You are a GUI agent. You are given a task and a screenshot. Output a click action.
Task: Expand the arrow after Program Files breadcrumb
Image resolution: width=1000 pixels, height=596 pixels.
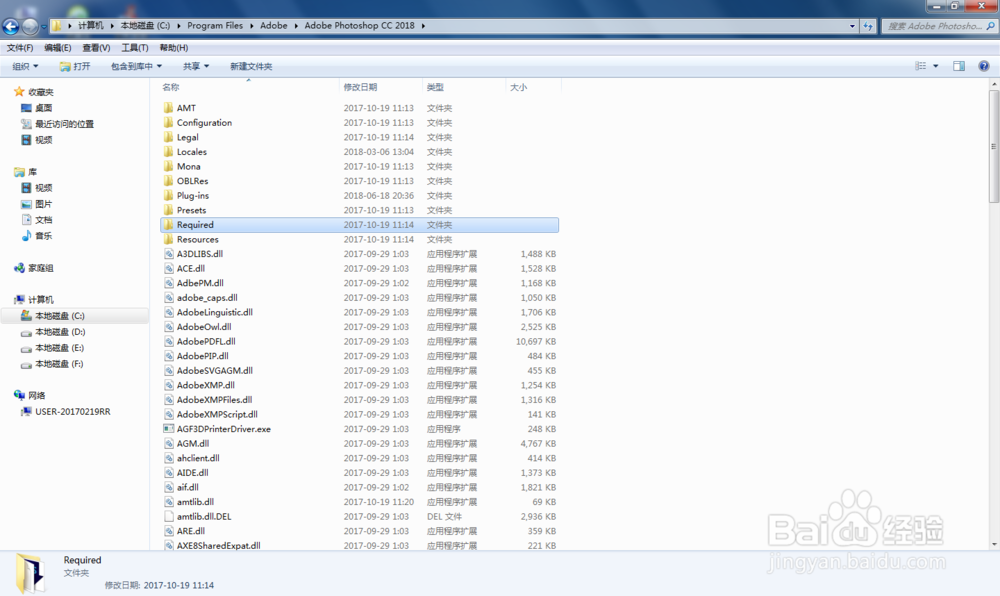pyautogui.click(x=252, y=26)
